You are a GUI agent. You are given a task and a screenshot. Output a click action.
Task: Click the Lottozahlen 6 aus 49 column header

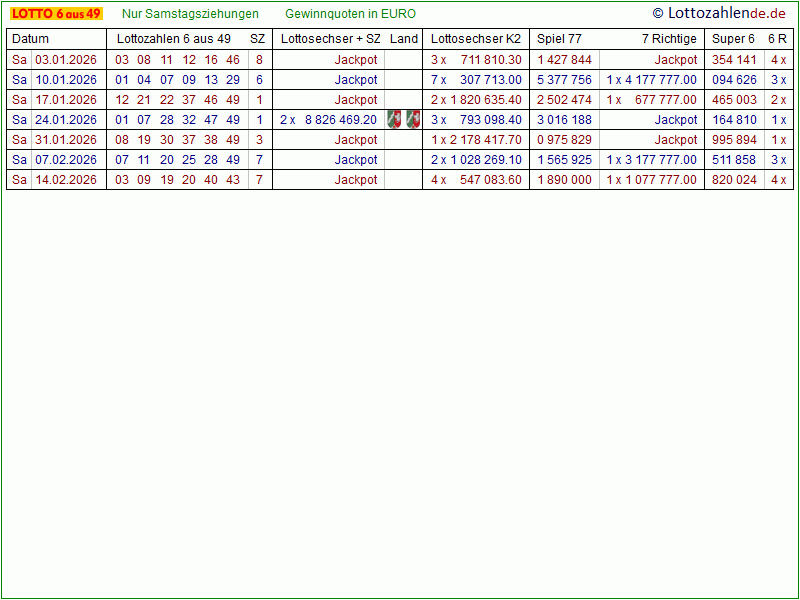[174, 39]
